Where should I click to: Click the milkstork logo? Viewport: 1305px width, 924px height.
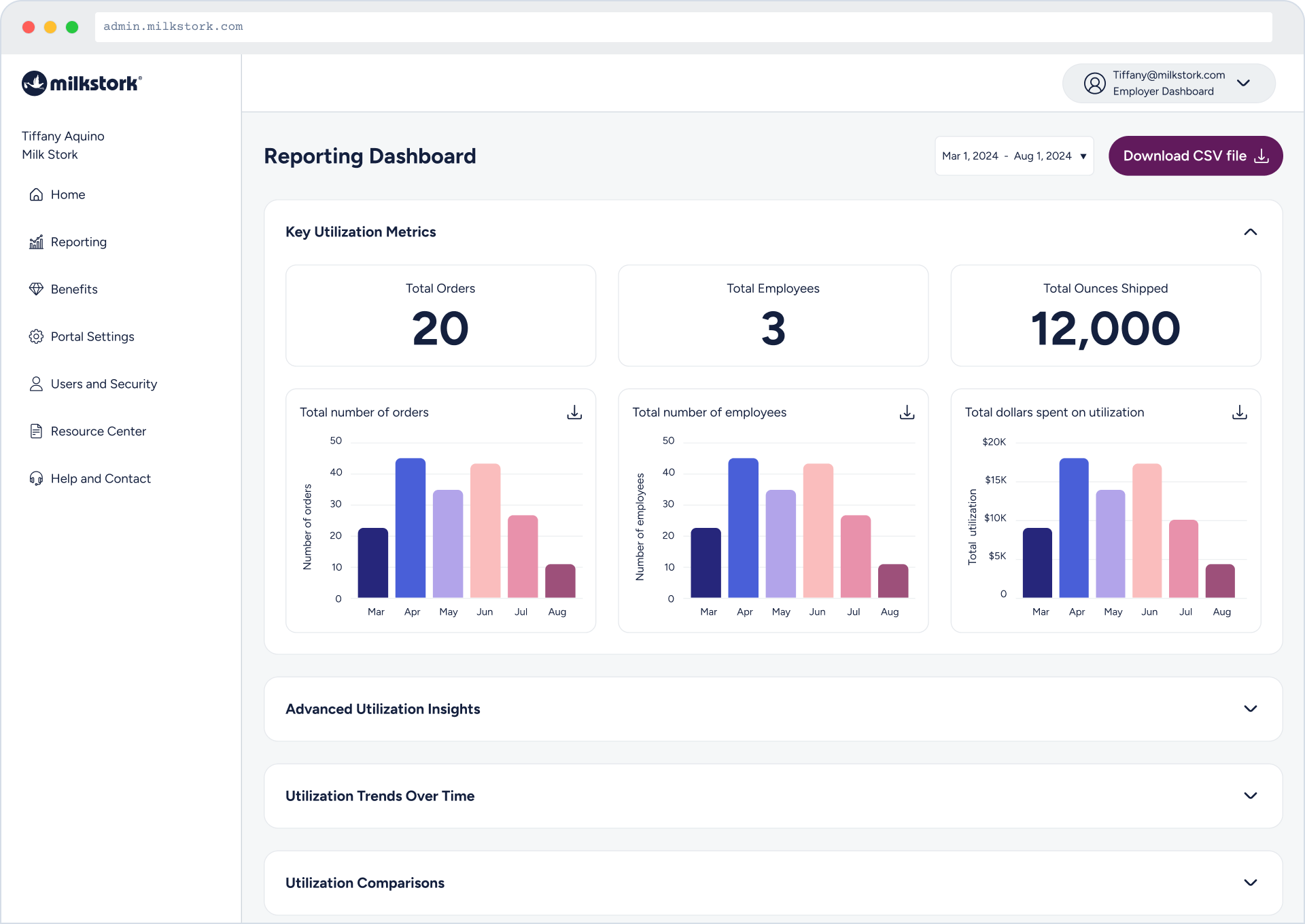82,84
